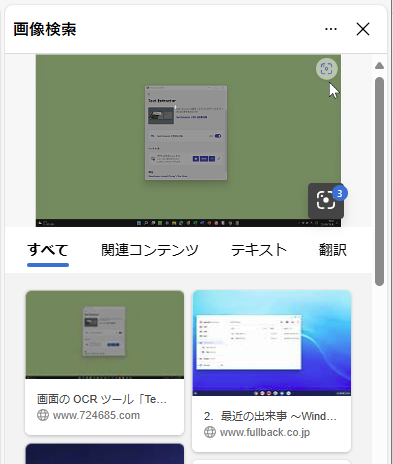The width and height of the screenshot is (393, 464).
Task: Click the main searched screenshot preview image
Action: coord(188,141)
